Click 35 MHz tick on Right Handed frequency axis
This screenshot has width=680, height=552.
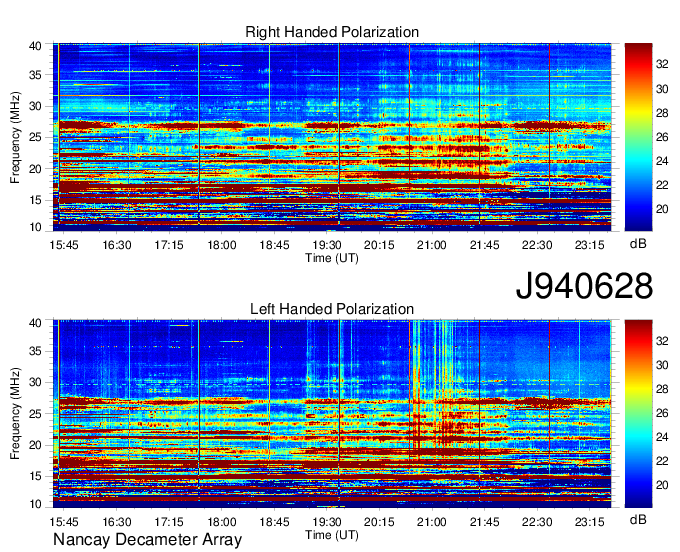point(35,75)
